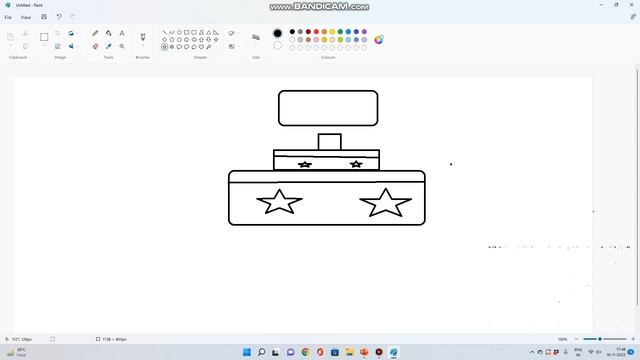Select Colour 2 white background circle

coord(278,45)
